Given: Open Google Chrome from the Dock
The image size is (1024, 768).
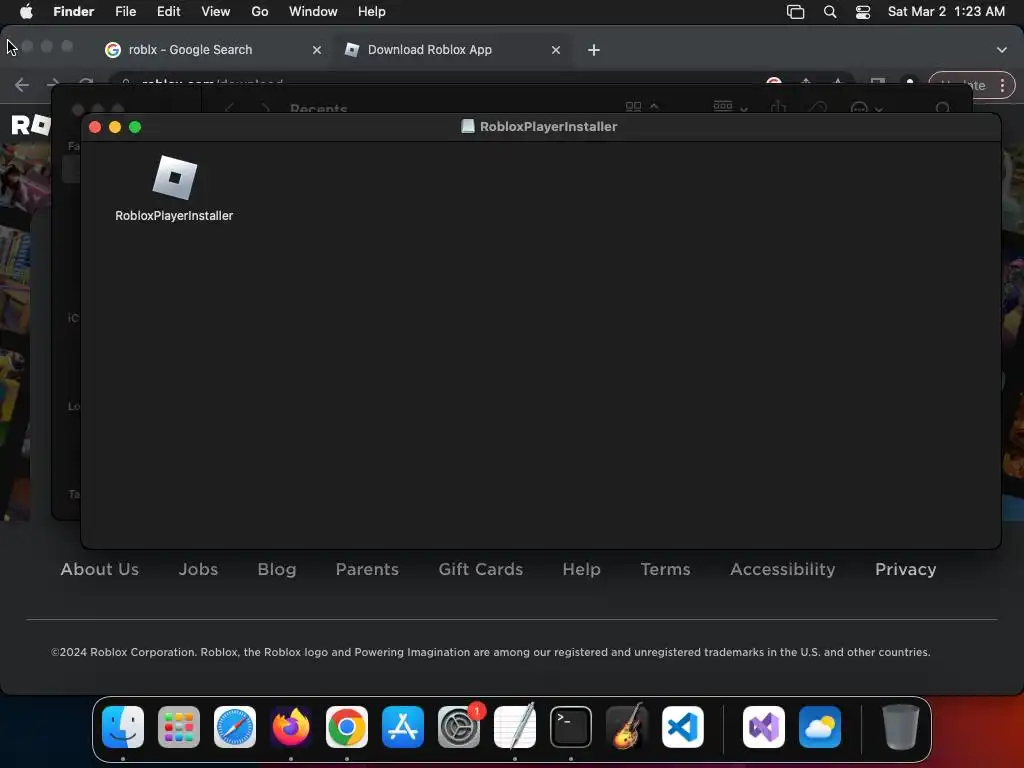Looking at the screenshot, I should click(347, 727).
